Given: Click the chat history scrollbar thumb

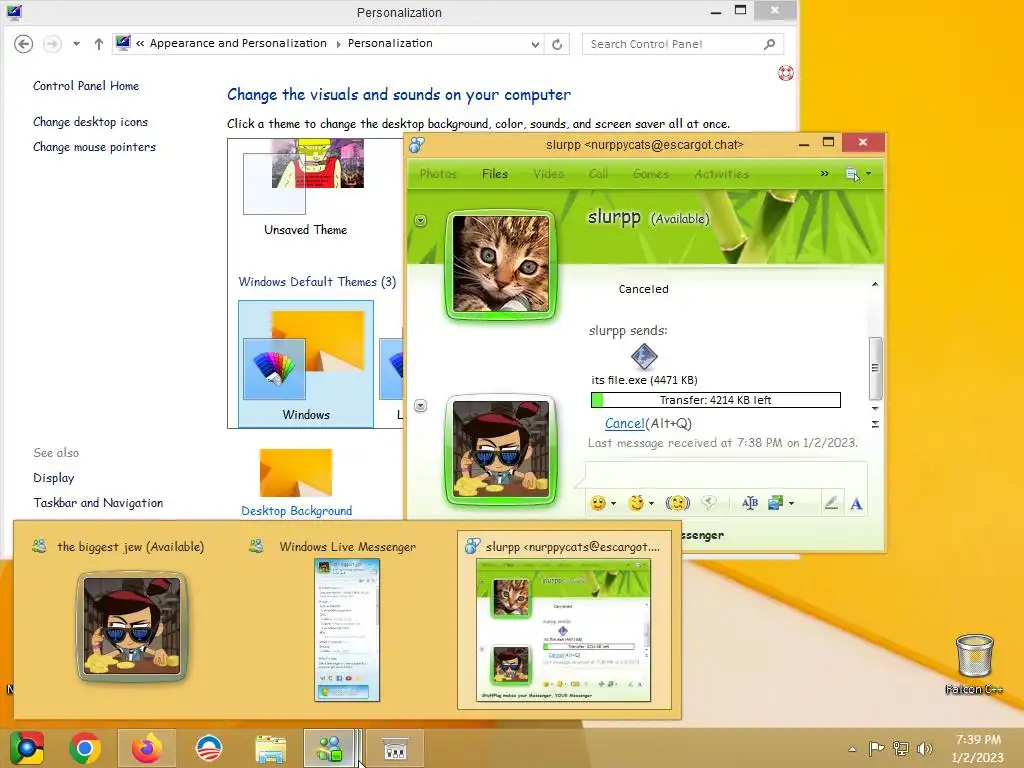Looking at the screenshot, I should [875, 368].
